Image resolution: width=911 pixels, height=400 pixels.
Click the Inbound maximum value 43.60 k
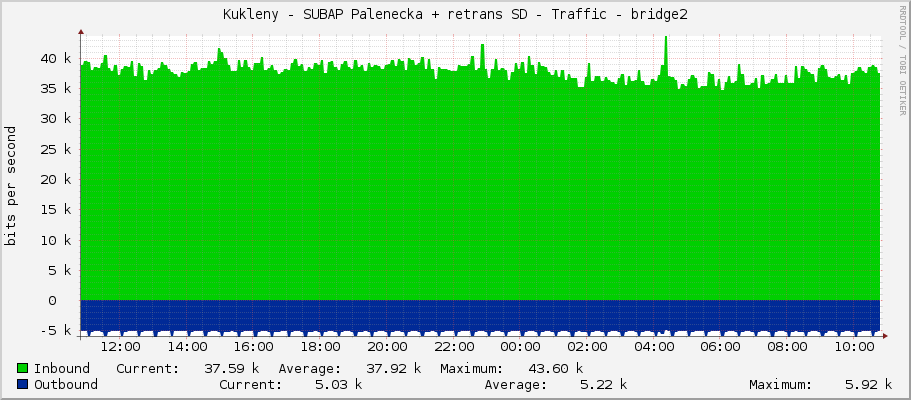tap(555, 368)
